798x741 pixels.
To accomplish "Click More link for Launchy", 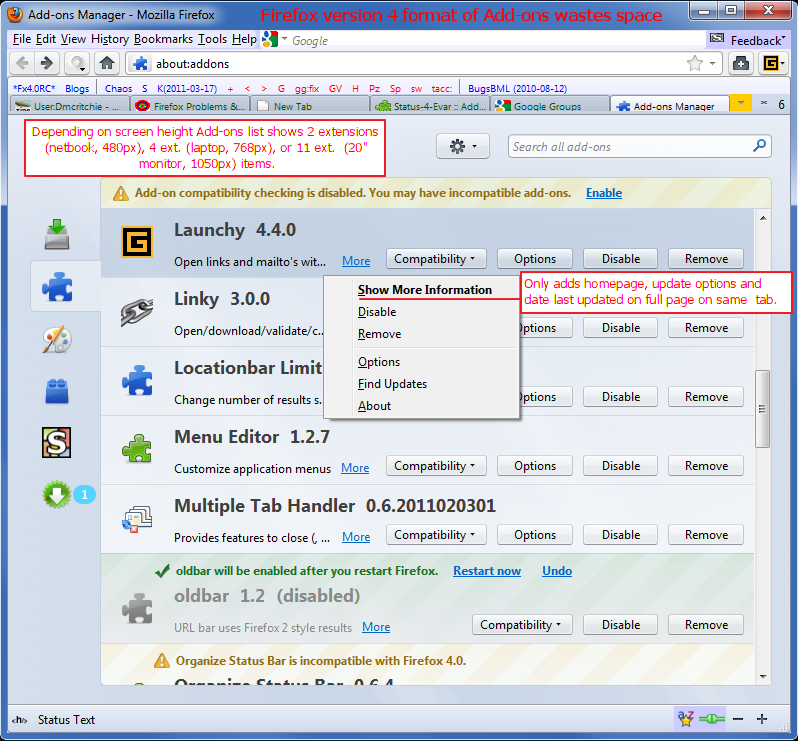I will click(356, 261).
